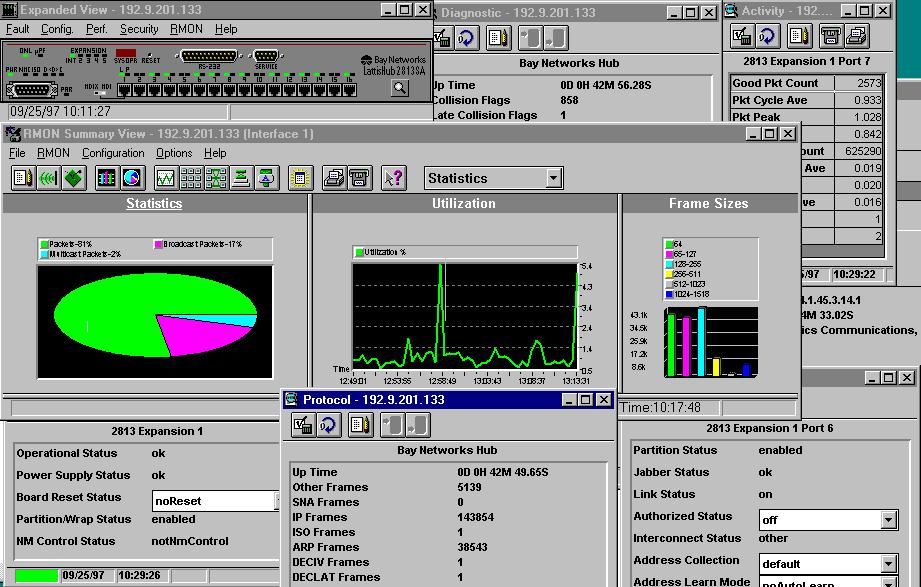Click the floppy disk icon in Activity window toolbar
921x587 pixels.
(831, 36)
